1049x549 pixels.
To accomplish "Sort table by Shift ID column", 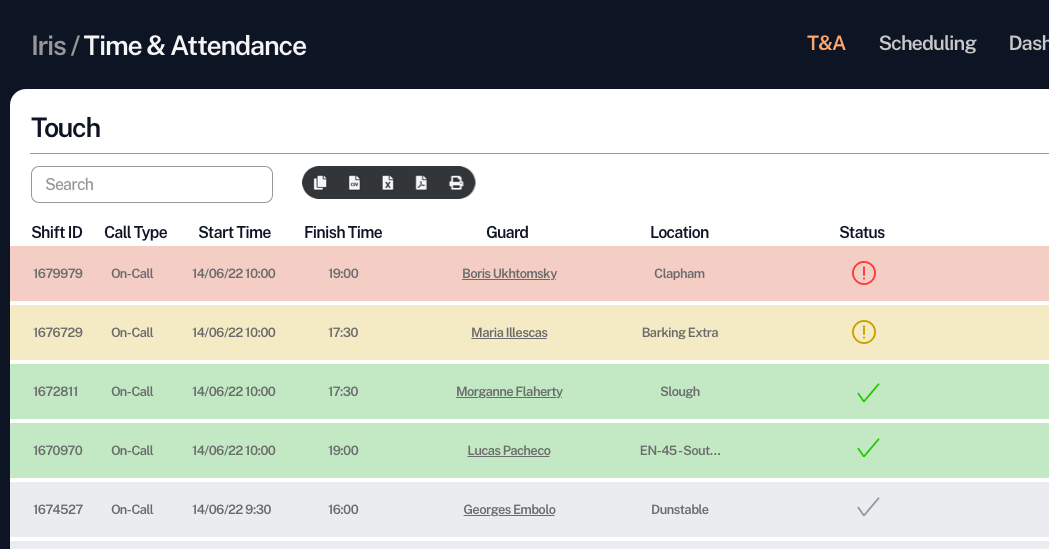I will click(57, 232).
